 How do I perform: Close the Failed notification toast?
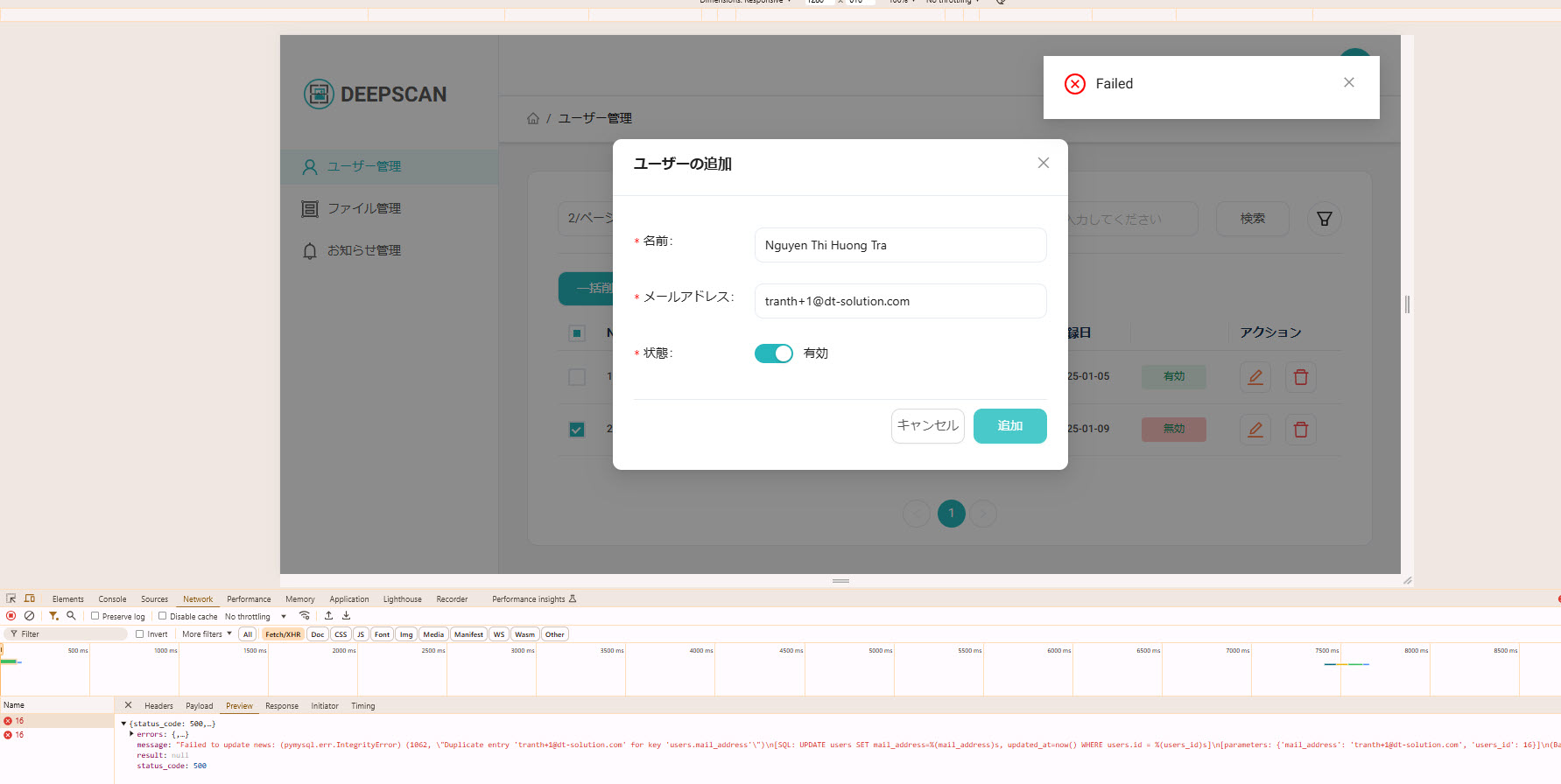point(1348,82)
